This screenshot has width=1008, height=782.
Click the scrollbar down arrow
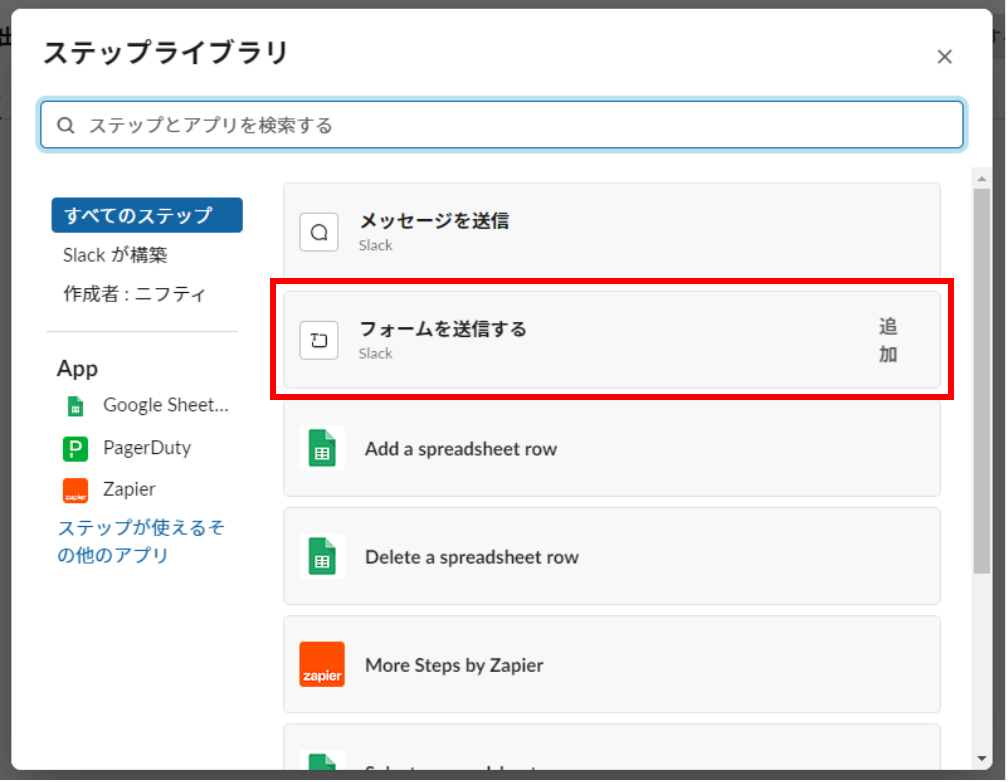[981, 759]
